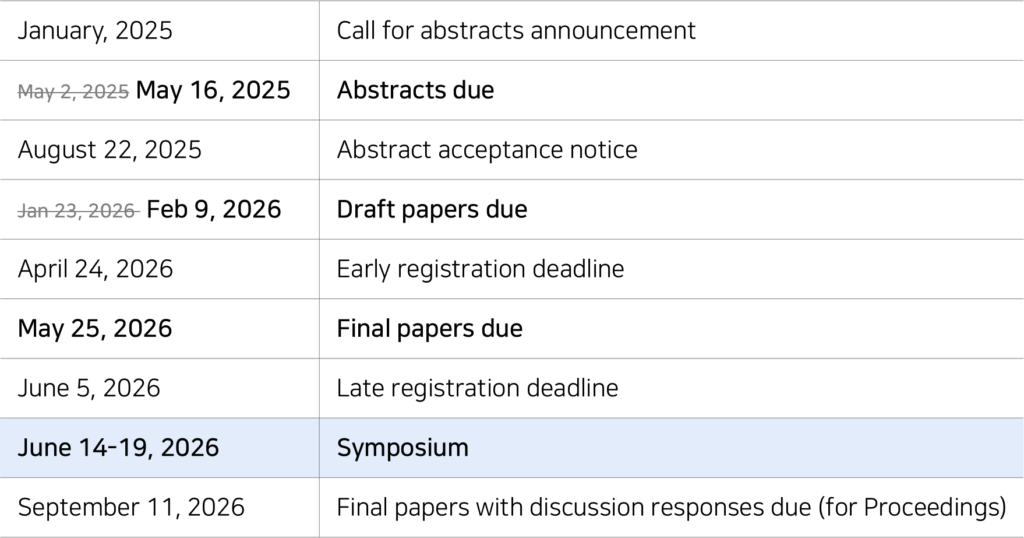Select 'Abstract acceptance notice' text

(487, 150)
